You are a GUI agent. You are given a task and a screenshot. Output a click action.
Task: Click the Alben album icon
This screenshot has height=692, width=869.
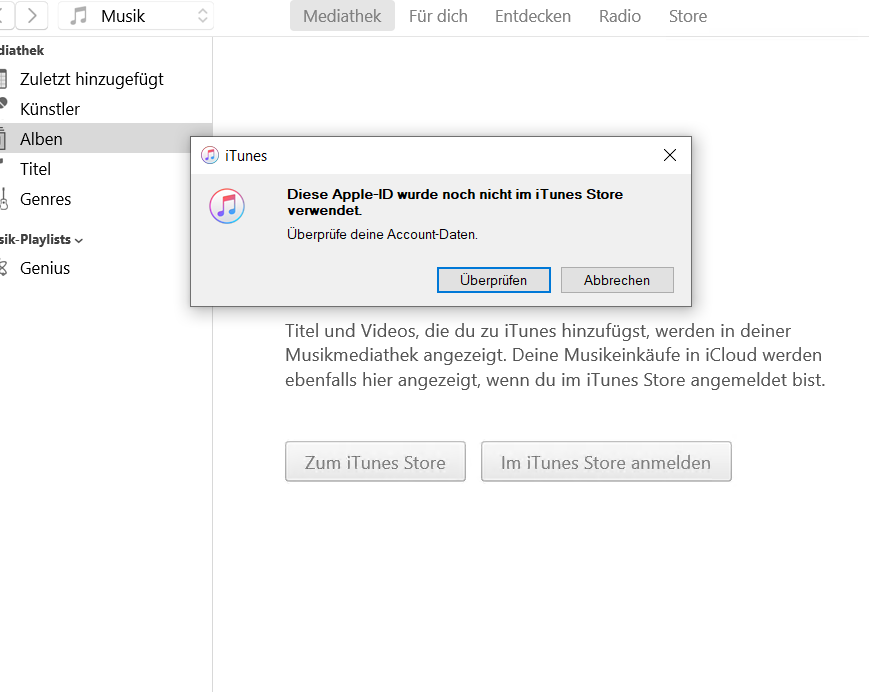coord(3,139)
